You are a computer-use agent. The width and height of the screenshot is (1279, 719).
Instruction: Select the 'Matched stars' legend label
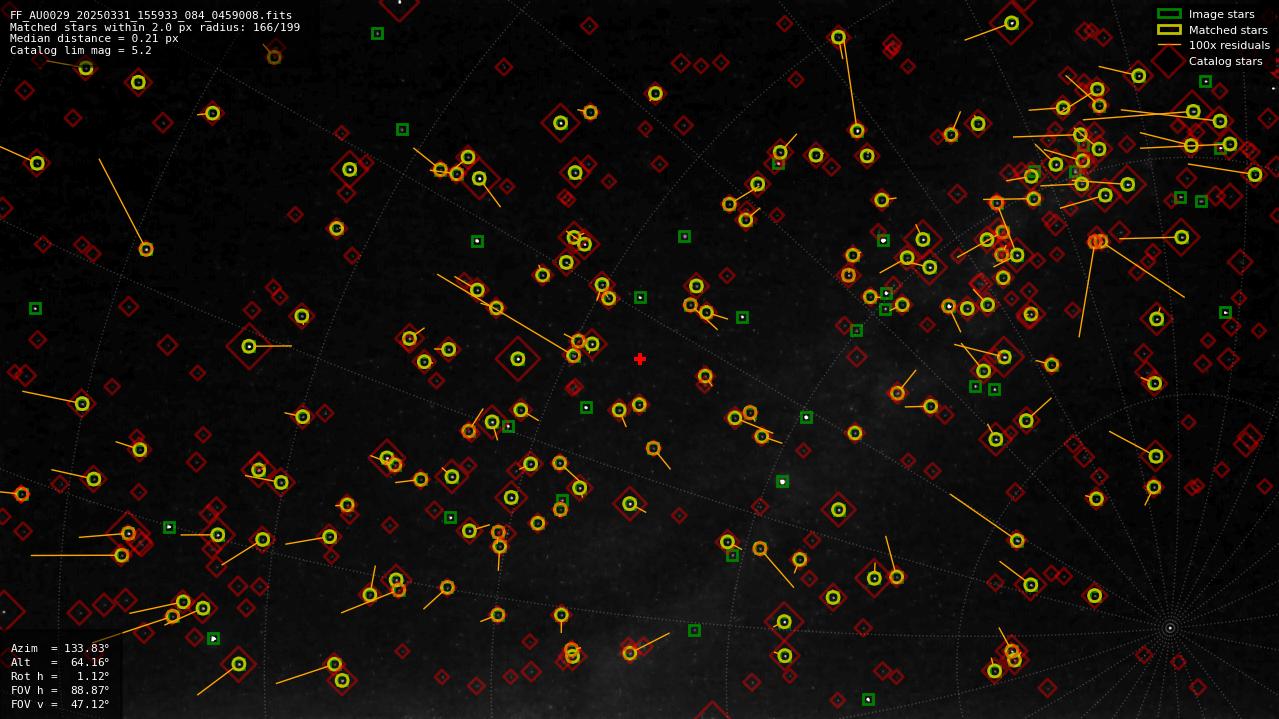click(1228, 30)
